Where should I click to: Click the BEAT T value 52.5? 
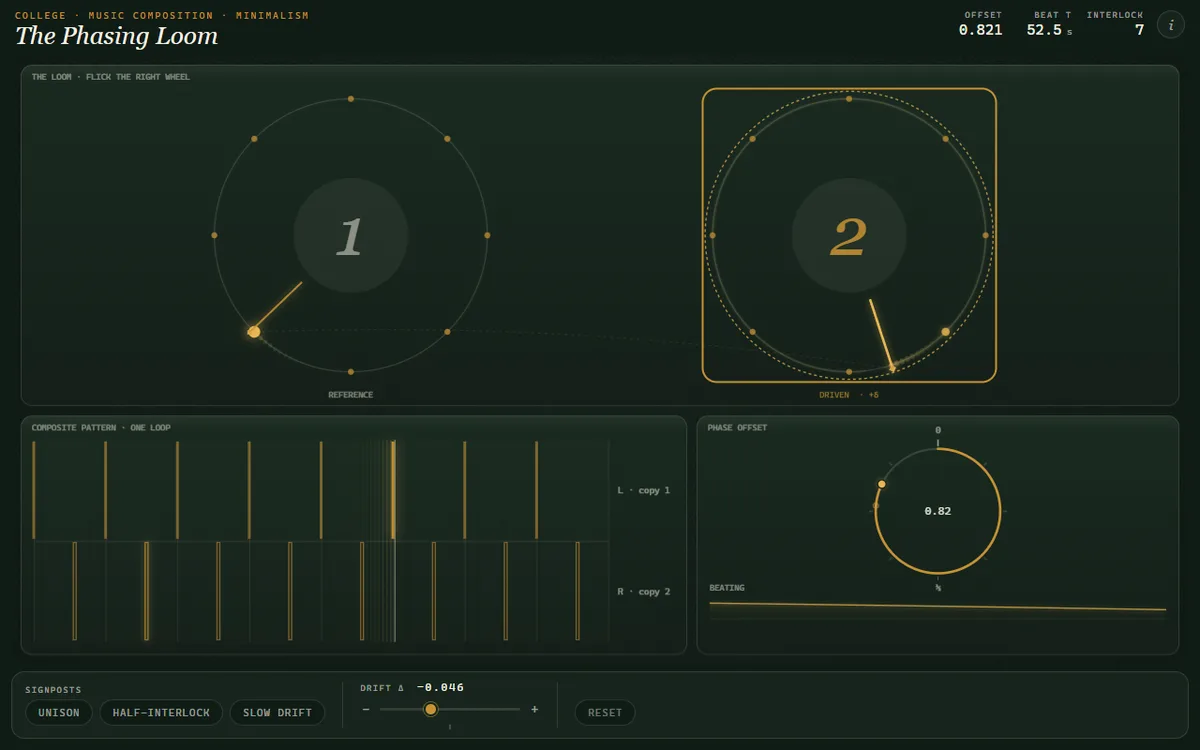pos(1044,30)
